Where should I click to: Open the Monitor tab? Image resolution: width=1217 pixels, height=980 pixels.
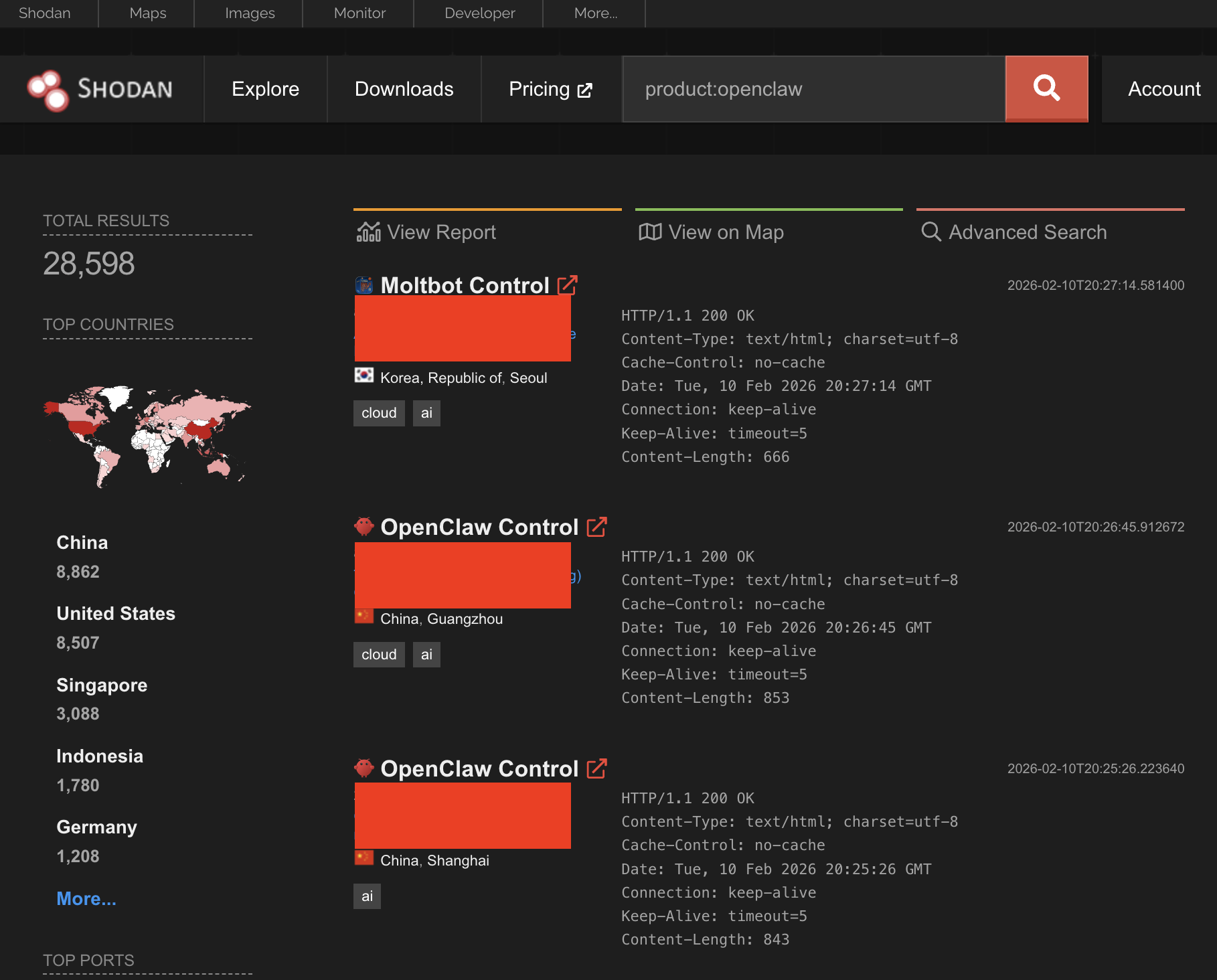coord(359,13)
